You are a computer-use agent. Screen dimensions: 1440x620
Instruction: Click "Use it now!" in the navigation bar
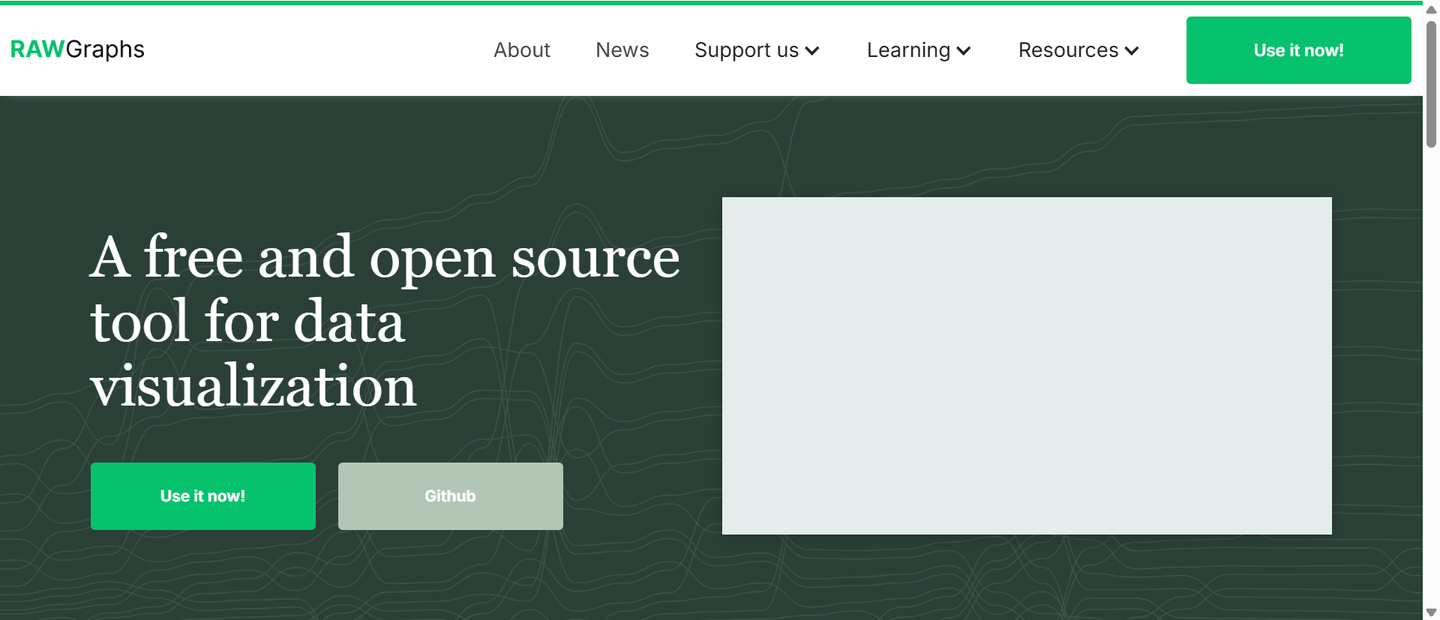[1298, 50]
